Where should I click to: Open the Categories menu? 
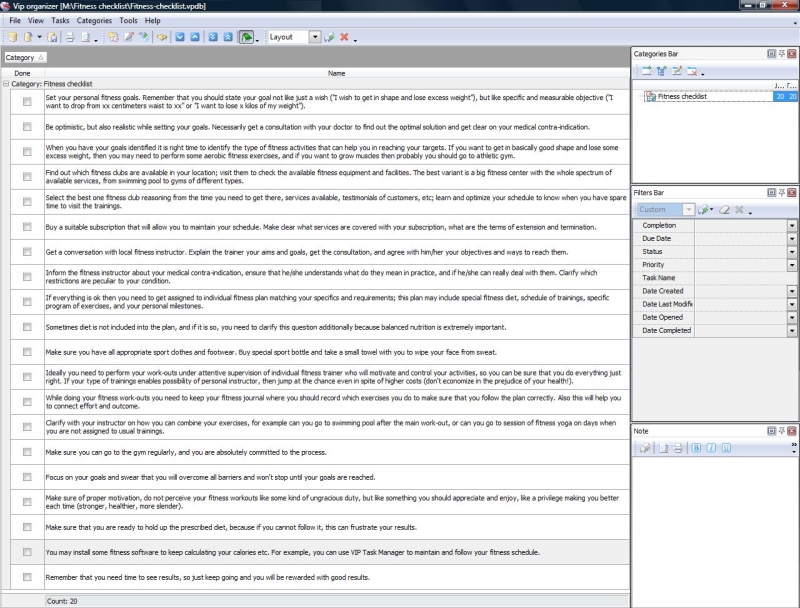point(94,20)
